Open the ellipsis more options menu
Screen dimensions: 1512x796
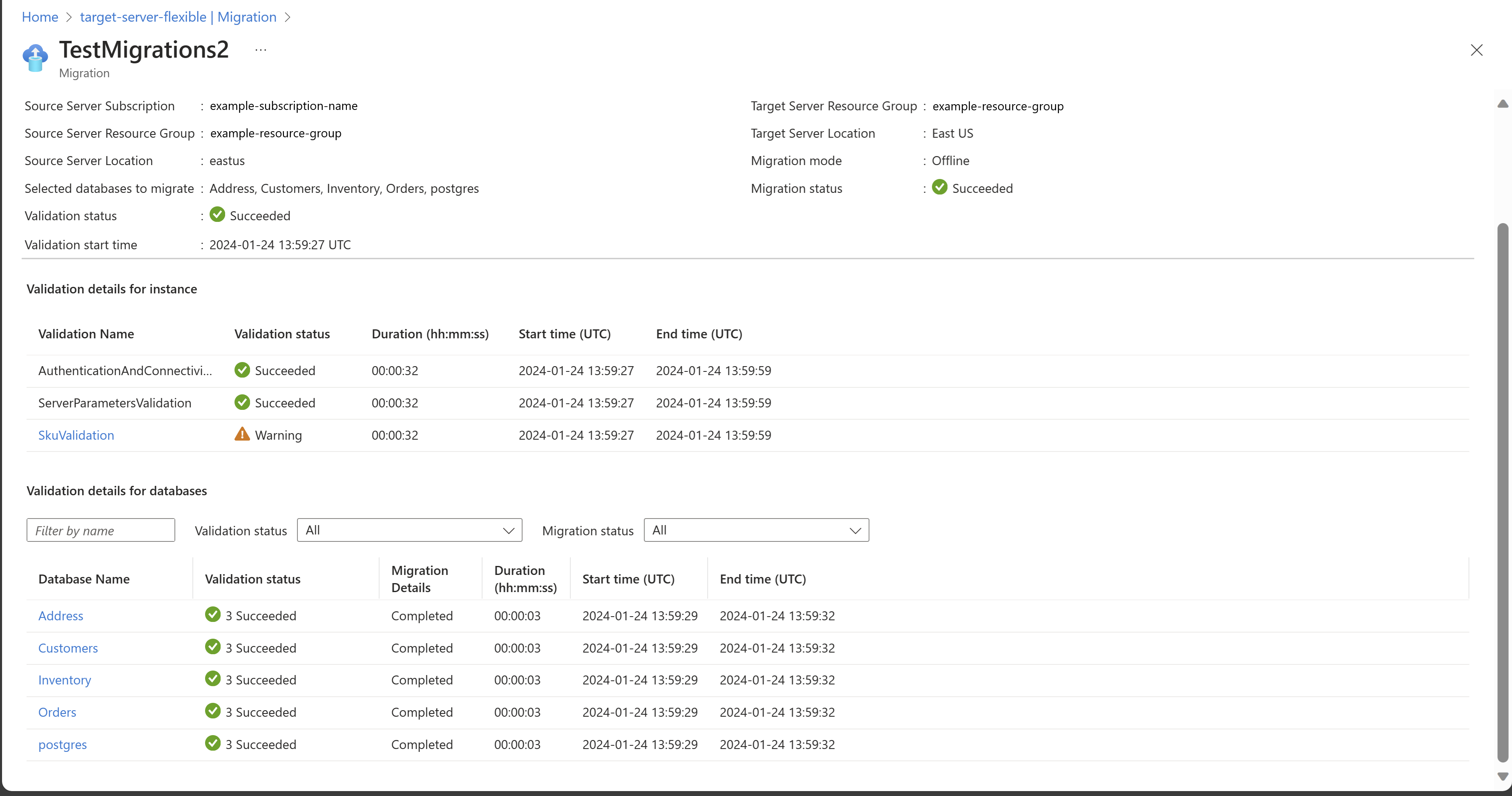click(261, 50)
